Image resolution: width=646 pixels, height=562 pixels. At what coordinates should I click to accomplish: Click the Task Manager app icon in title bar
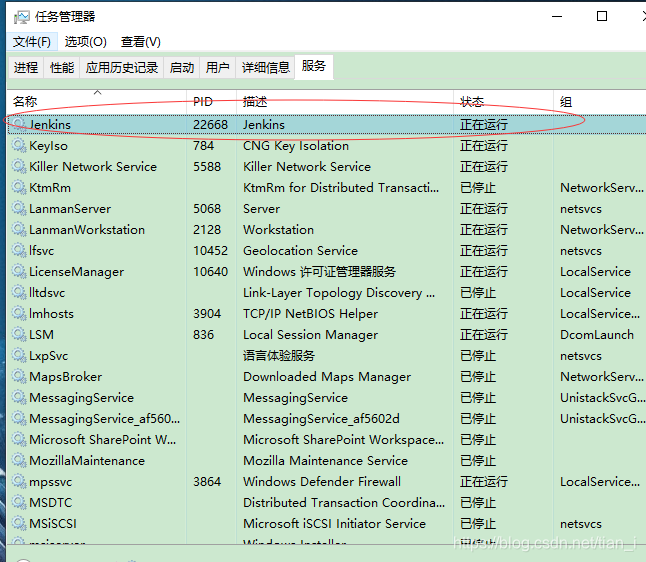coord(21,17)
